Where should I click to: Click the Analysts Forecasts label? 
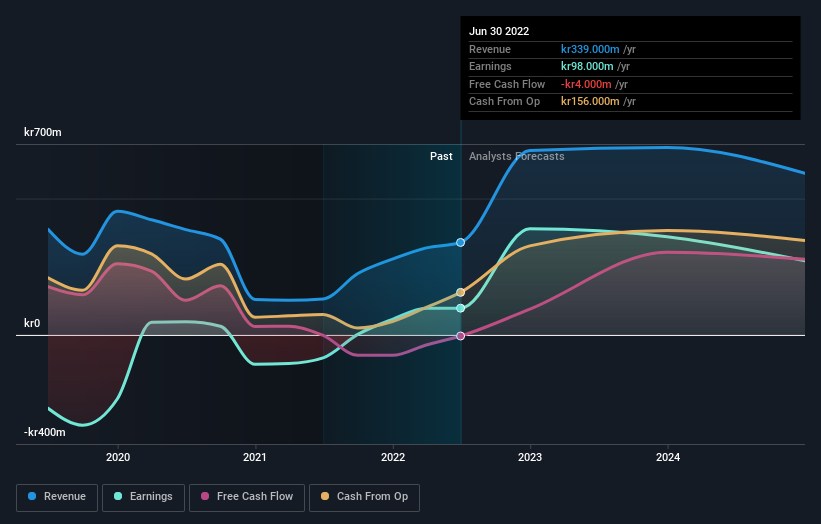(x=516, y=157)
